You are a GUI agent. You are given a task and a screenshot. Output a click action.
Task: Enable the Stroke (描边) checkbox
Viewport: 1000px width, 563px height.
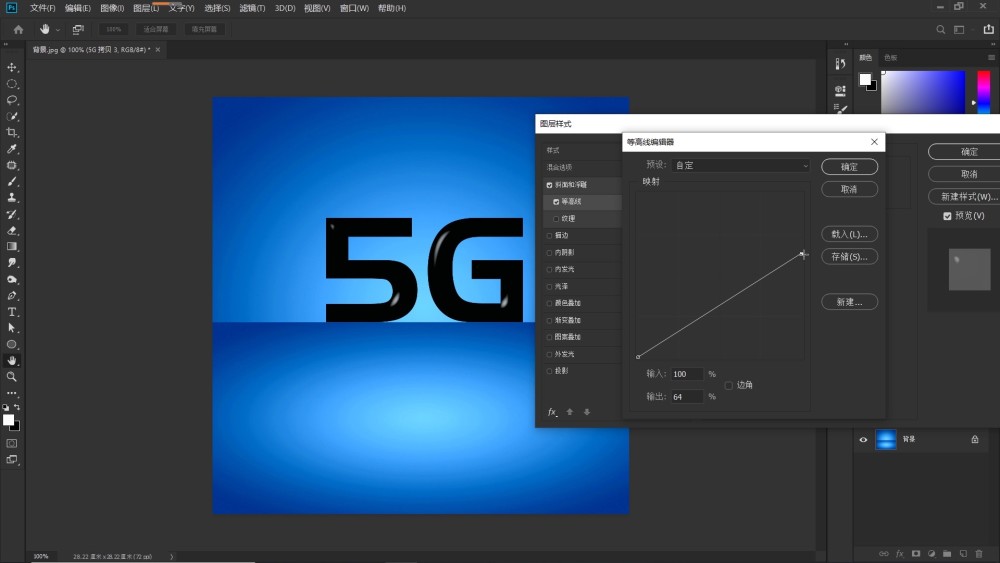[549, 236]
